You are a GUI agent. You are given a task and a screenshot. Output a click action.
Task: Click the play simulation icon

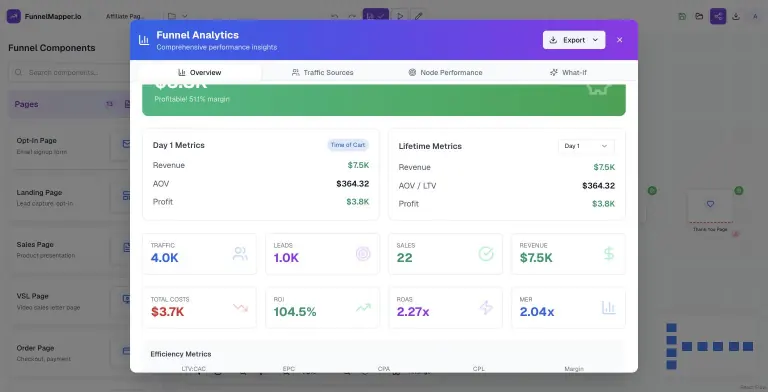pos(400,16)
